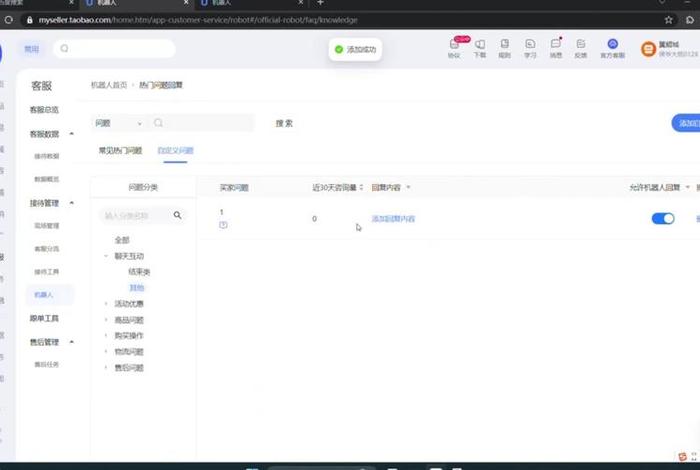Expand the 物流问题 category tree node
Screen dimensions: 700x470
coord(106,351)
